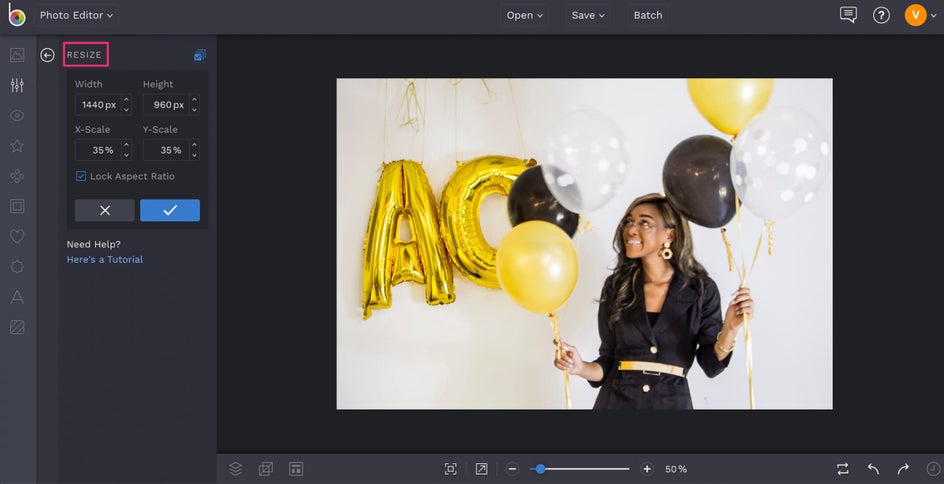This screenshot has width=944, height=484.
Task: Undo the last action
Action: coord(873,468)
